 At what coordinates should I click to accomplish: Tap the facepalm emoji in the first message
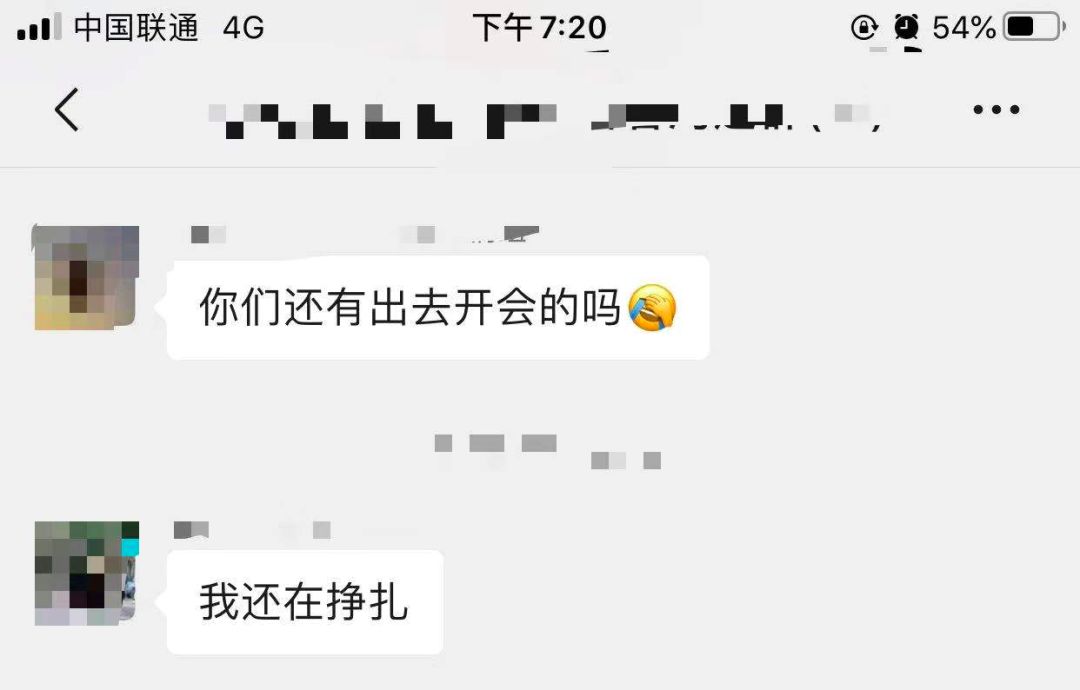click(652, 307)
